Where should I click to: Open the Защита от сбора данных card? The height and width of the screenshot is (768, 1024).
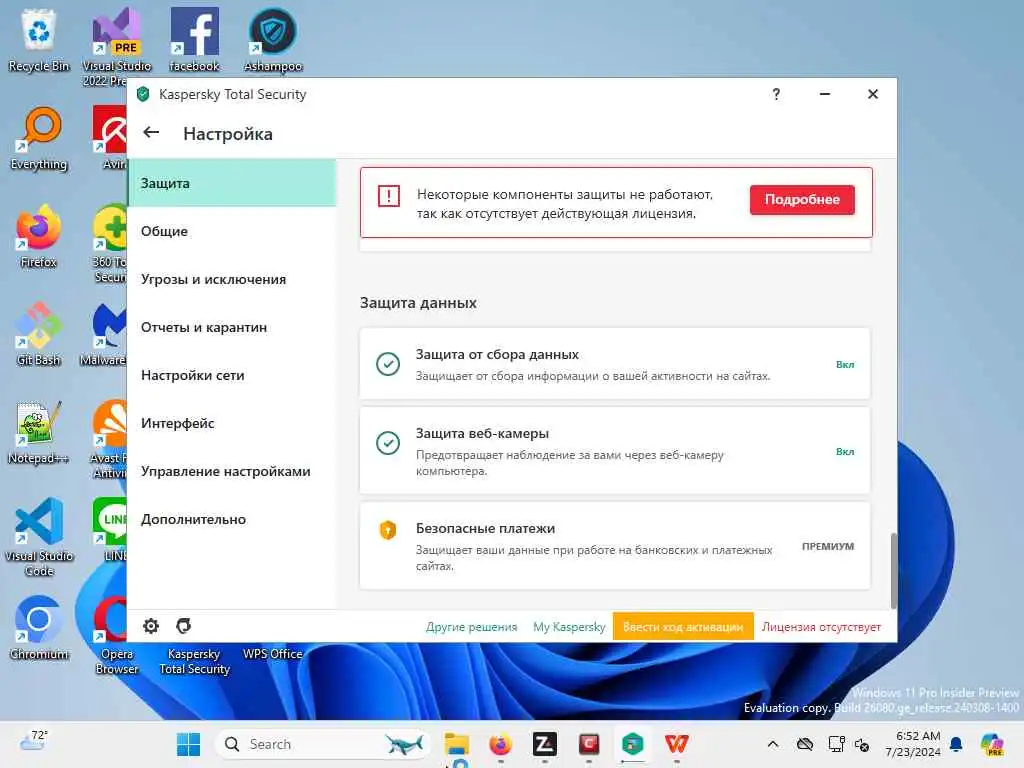[x=615, y=364]
